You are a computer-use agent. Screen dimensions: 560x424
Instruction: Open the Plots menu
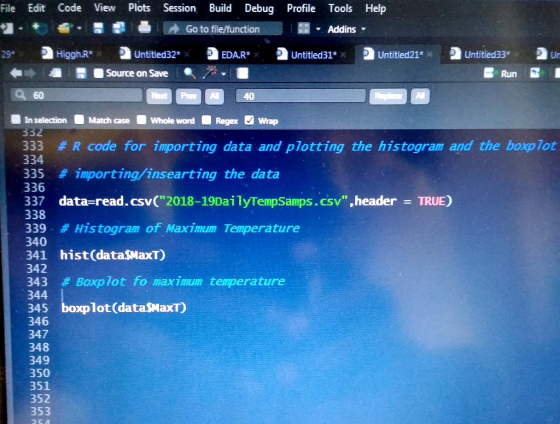tap(139, 8)
